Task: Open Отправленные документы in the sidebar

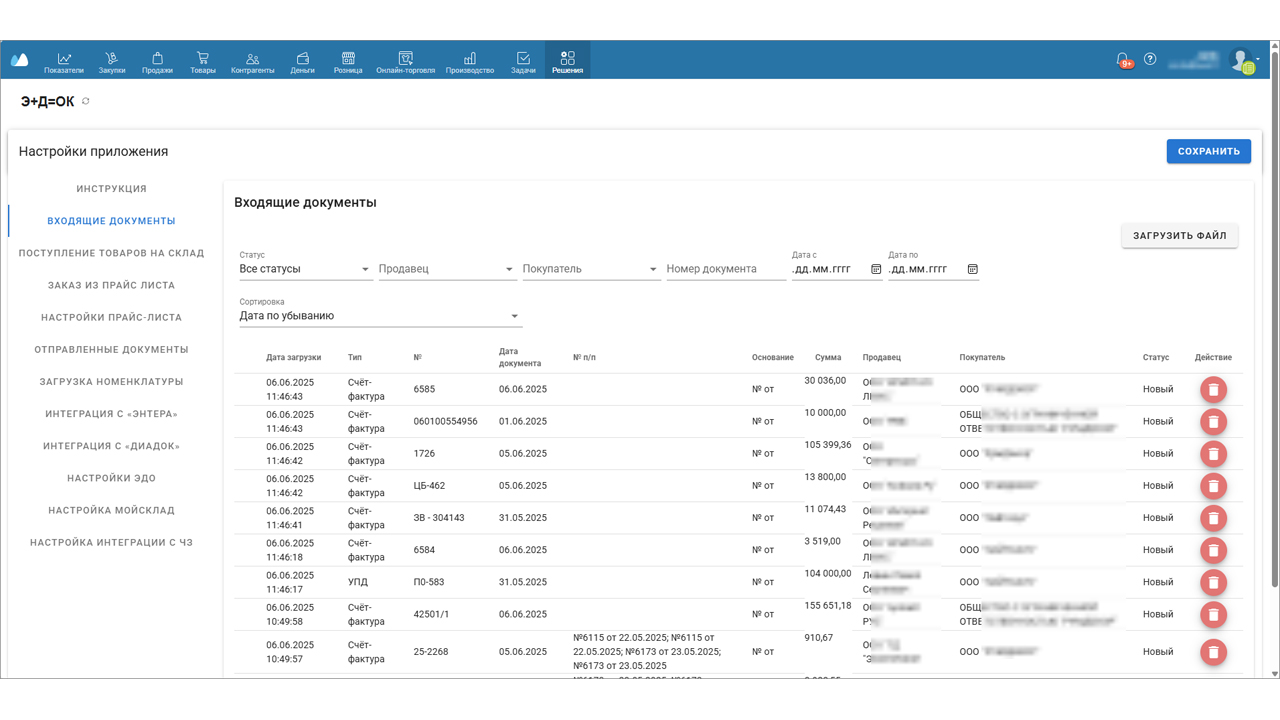Action: pyautogui.click(x=111, y=350)
